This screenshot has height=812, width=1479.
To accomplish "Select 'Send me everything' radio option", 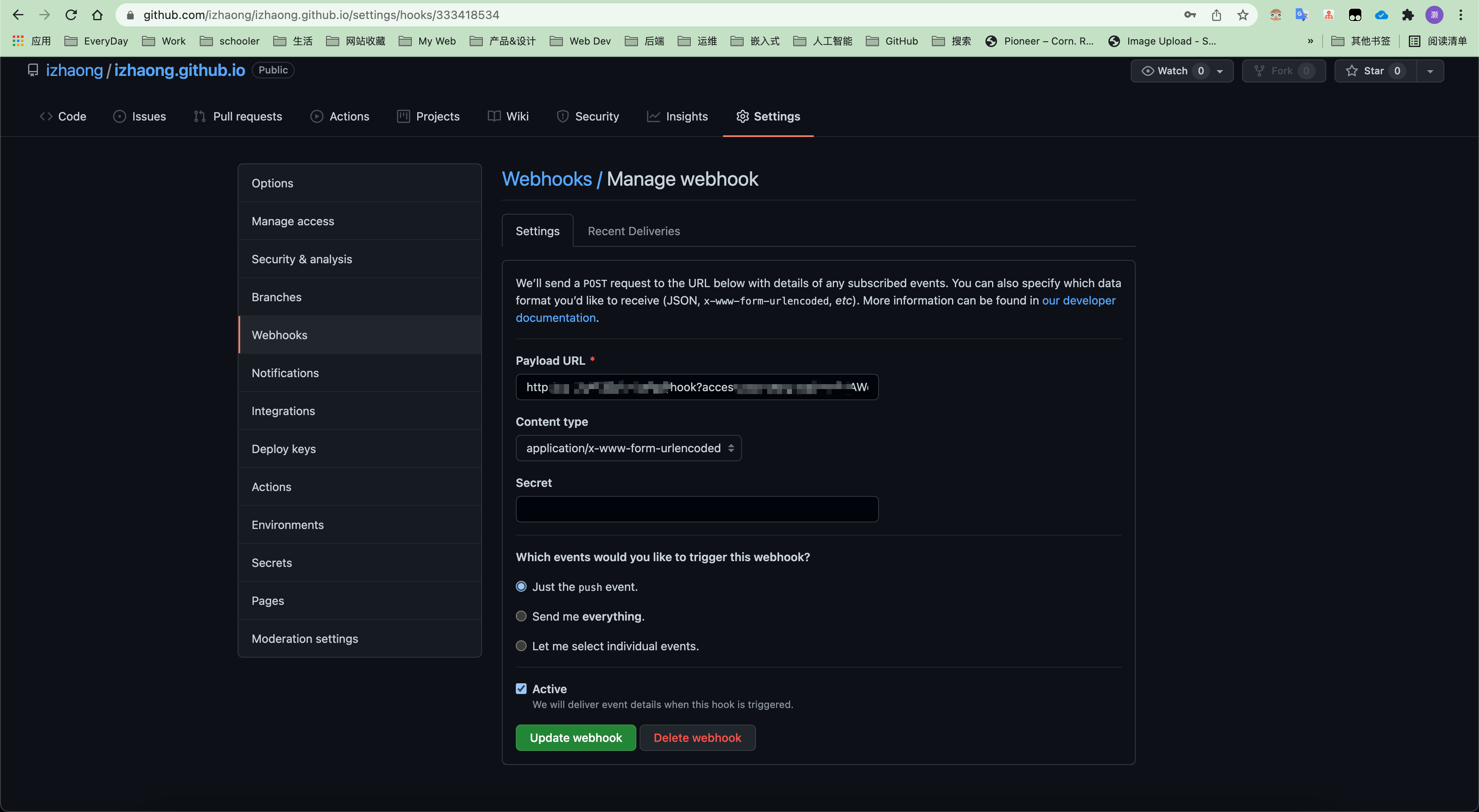I will coord(521,616).
